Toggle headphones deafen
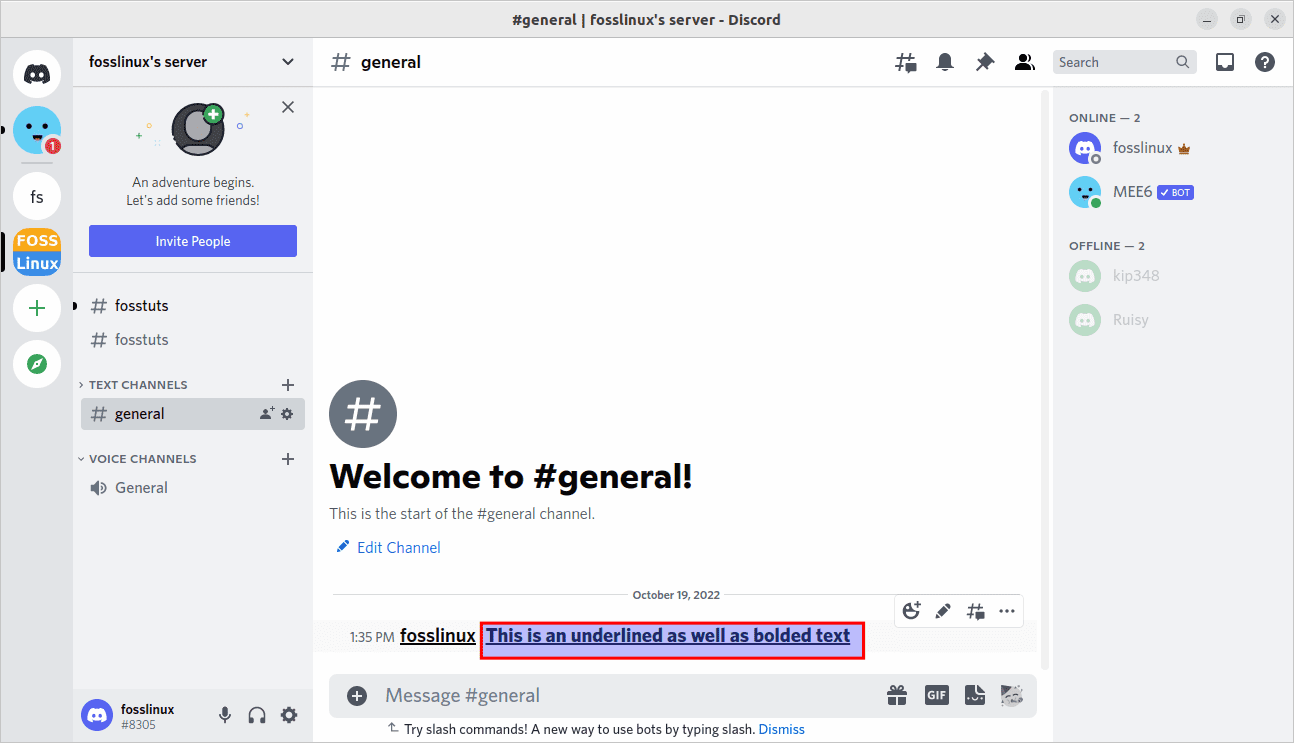The height and width of the screenshot is (743, 1294). pos(257,715)
